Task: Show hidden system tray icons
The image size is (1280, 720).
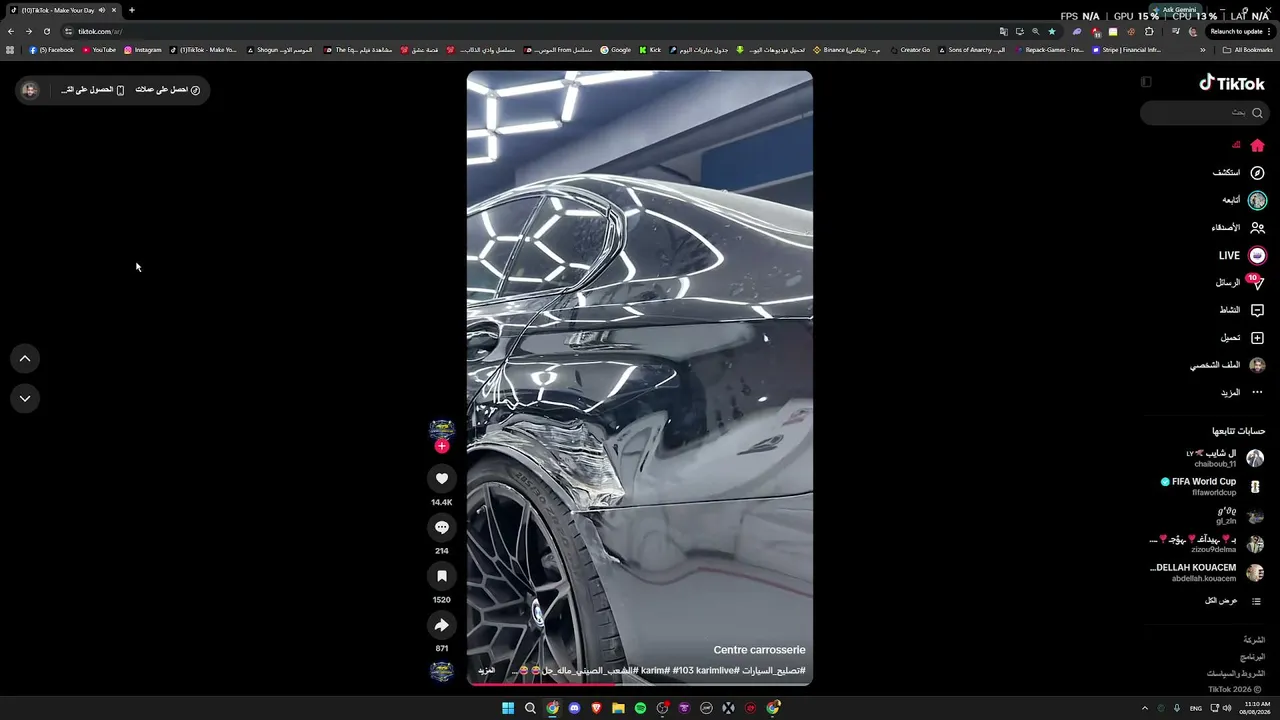Action: 1145,708
